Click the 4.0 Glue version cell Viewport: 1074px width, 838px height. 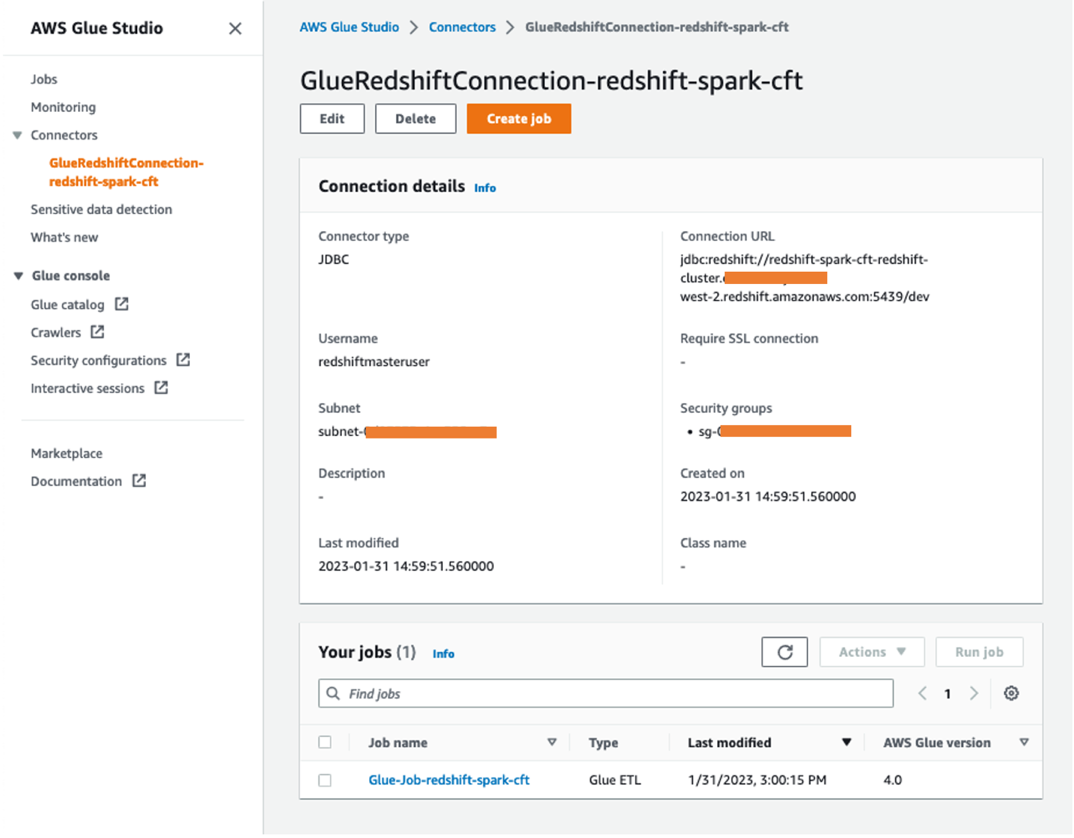[x=892, y=780]
